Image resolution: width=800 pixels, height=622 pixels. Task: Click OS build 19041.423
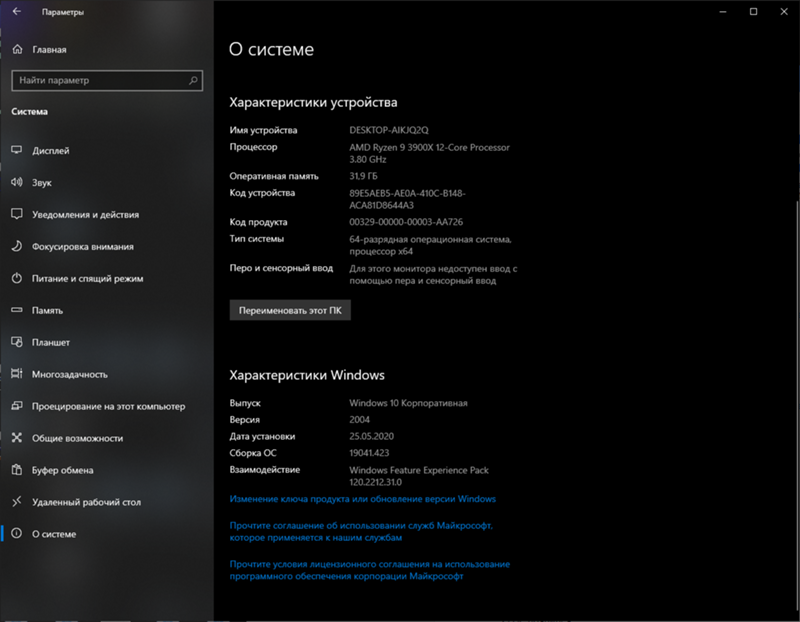pos(369,453)
